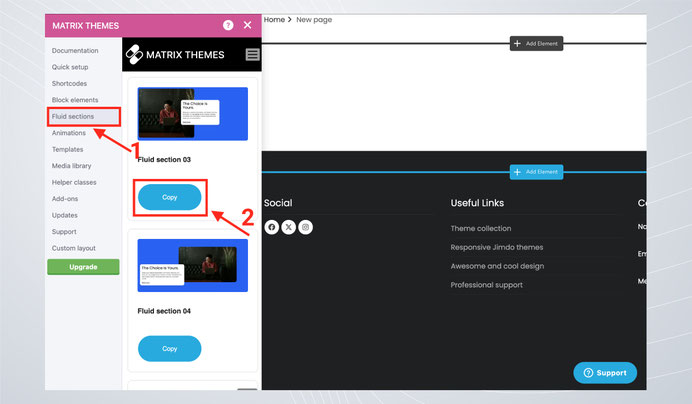Image resolution: width=692 pixels, height=404 pixels.
Task: Open the hamburger menu in Matrix Themes header
Action: 252,54
